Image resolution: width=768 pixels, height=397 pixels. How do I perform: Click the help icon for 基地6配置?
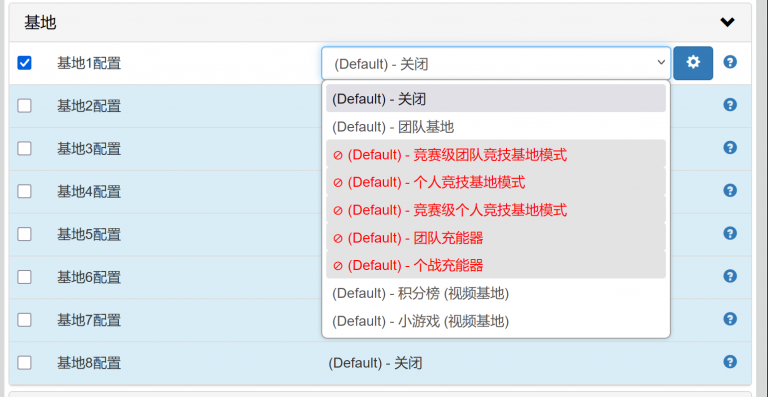click(730, 276)
